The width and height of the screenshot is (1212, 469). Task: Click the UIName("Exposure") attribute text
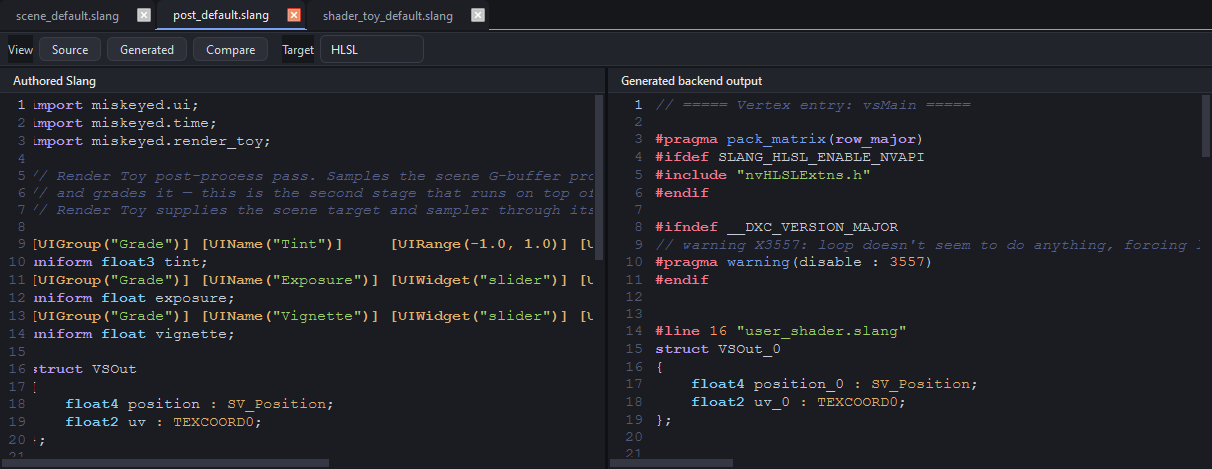290,281
